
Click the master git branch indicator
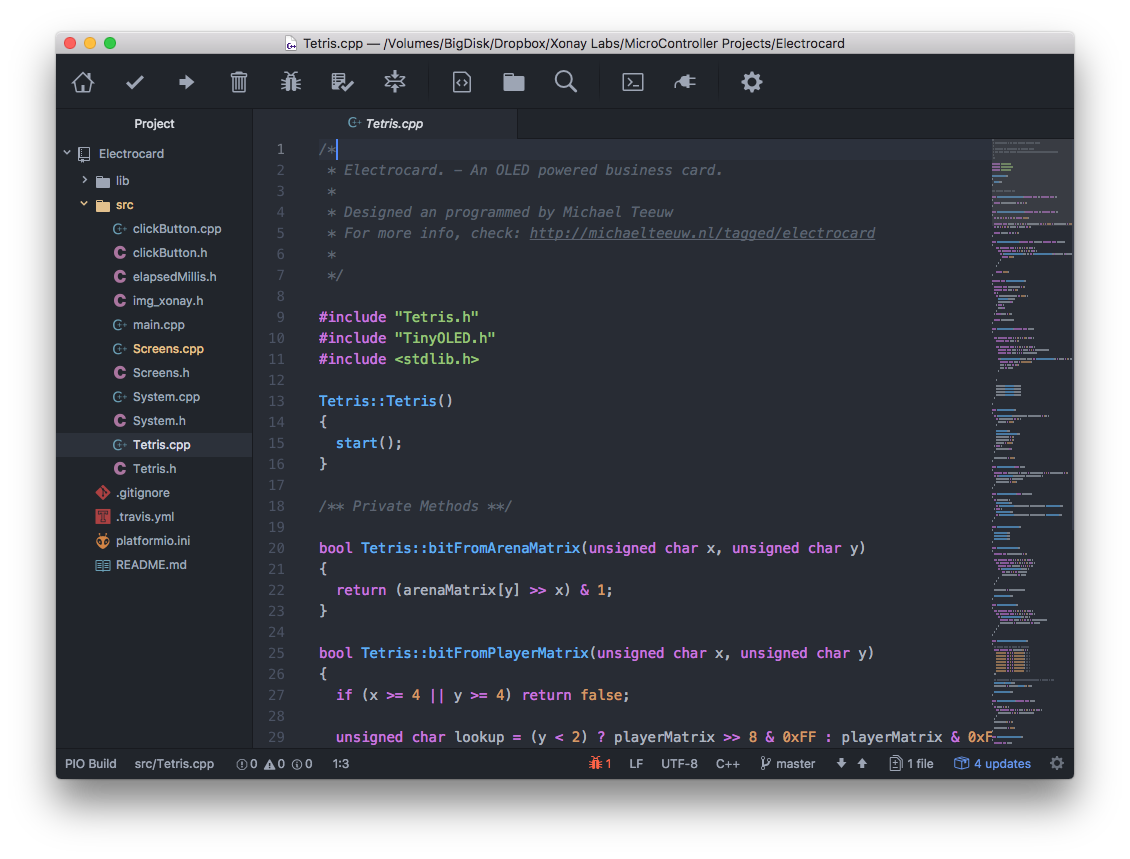(x=787, y=764)
